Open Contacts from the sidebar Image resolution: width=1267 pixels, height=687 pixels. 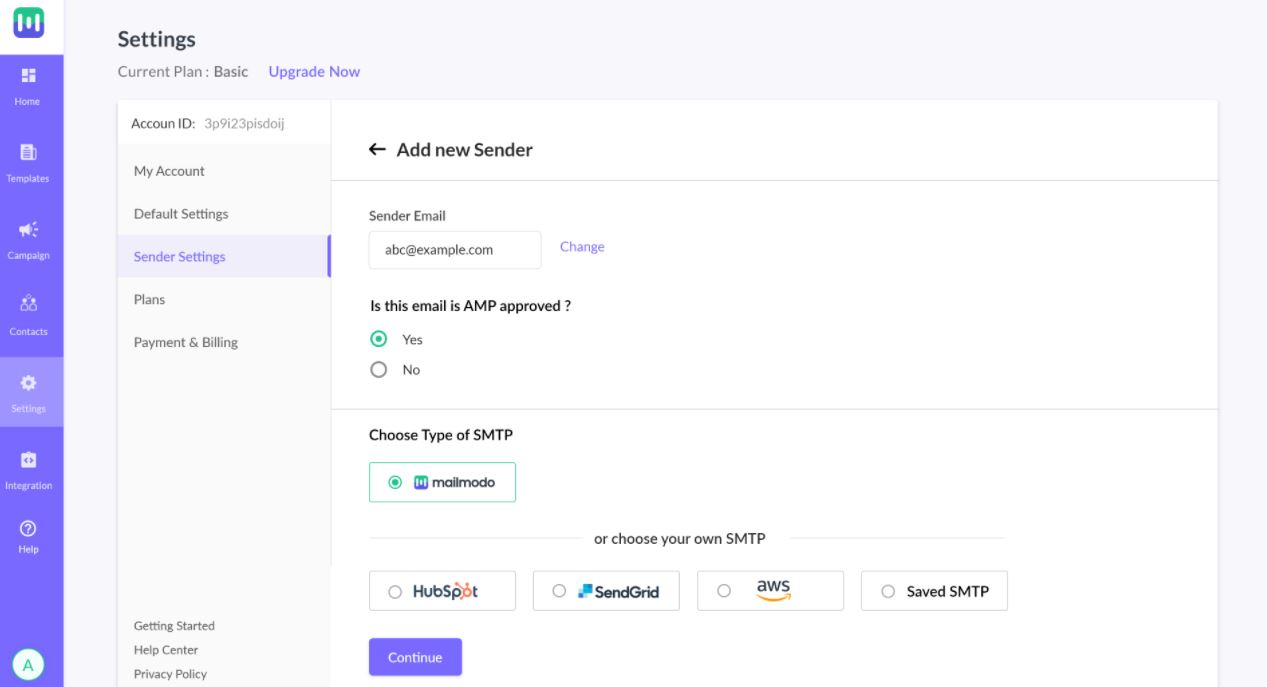coord(28,306)
